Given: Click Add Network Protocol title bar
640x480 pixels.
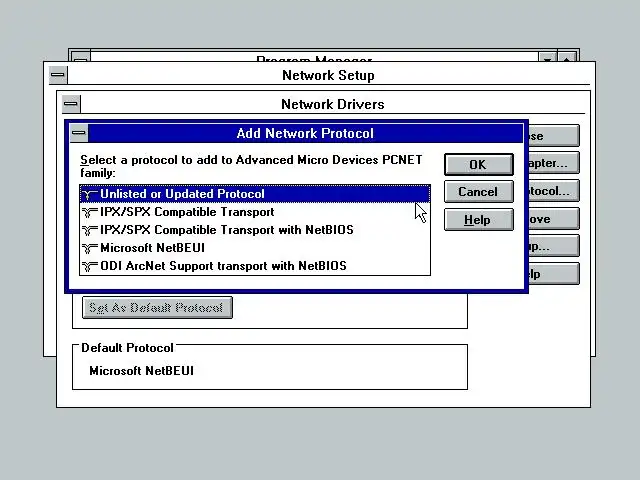Looking at the screenshot, I should click(x=305, y=133).
